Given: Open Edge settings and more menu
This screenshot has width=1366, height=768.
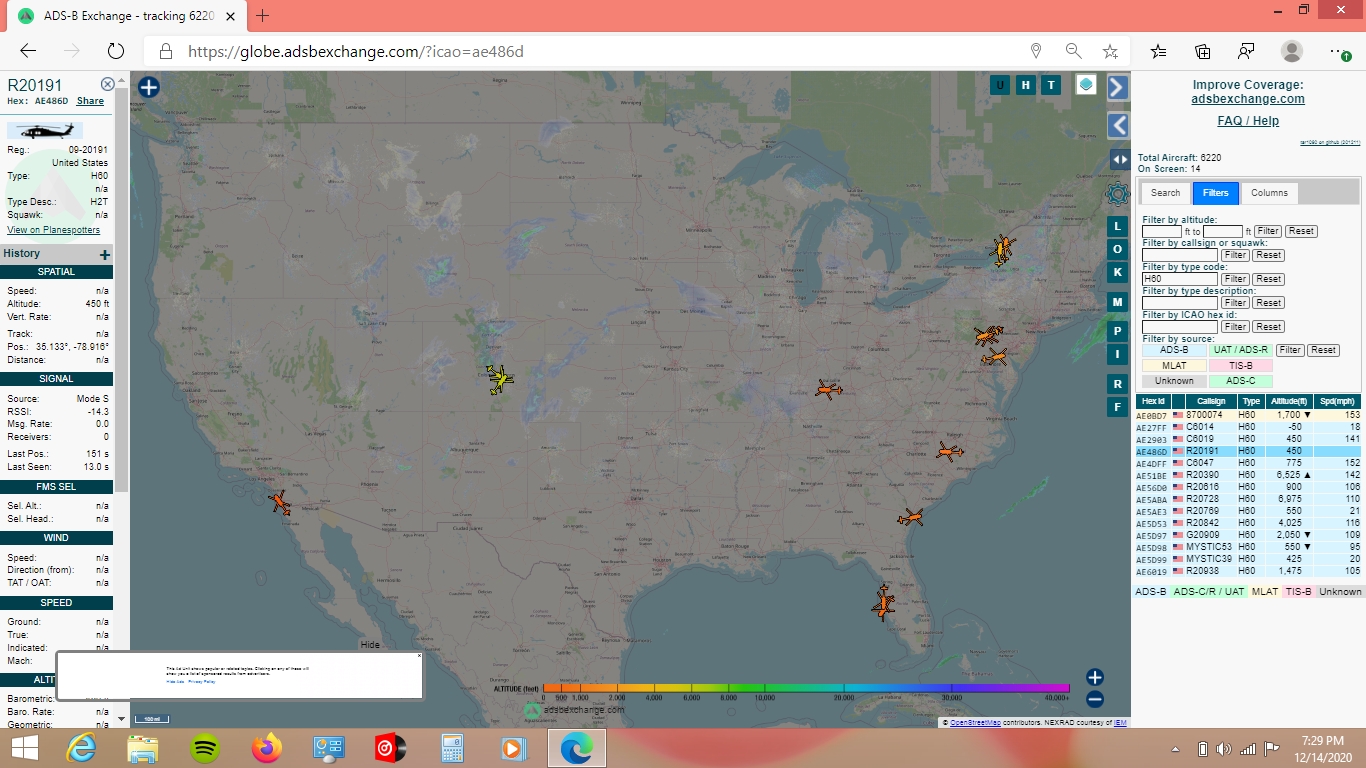Looking at the screenshot, I should click(1339, 51).
